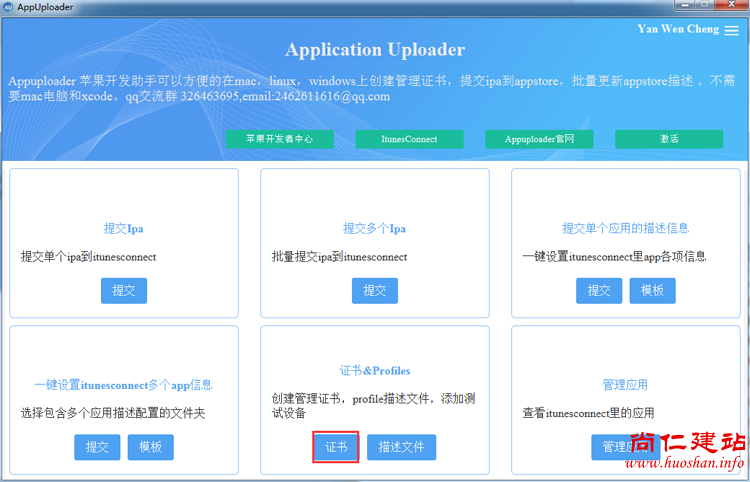
Task: Open the 证书 certificate manager
Action: coord(336,447)
